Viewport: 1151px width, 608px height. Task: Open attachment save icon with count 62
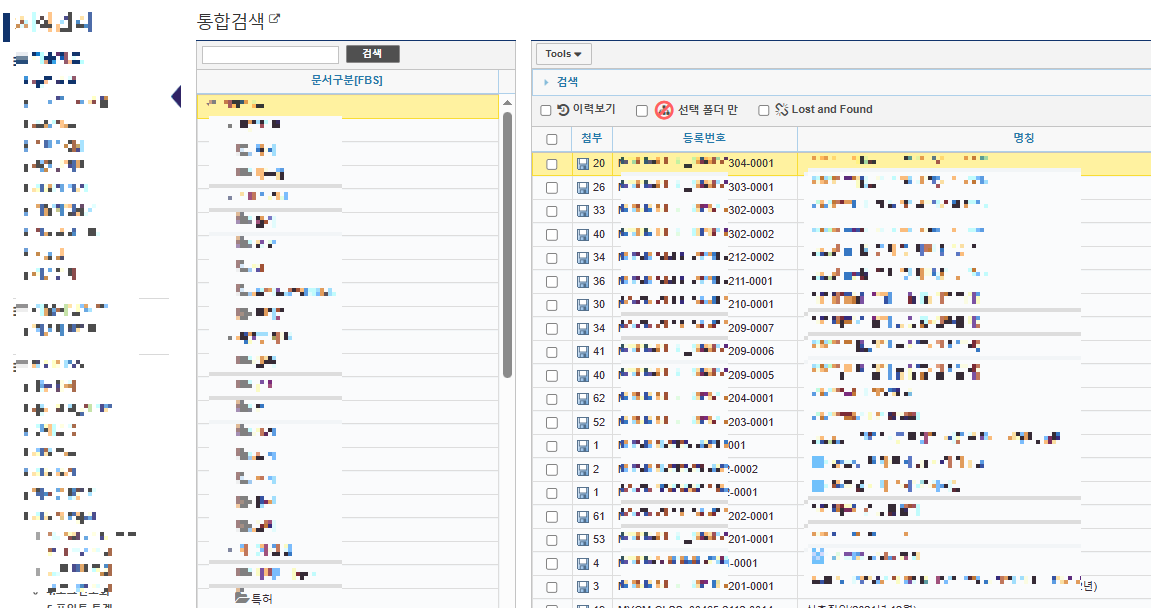(583, 399)
